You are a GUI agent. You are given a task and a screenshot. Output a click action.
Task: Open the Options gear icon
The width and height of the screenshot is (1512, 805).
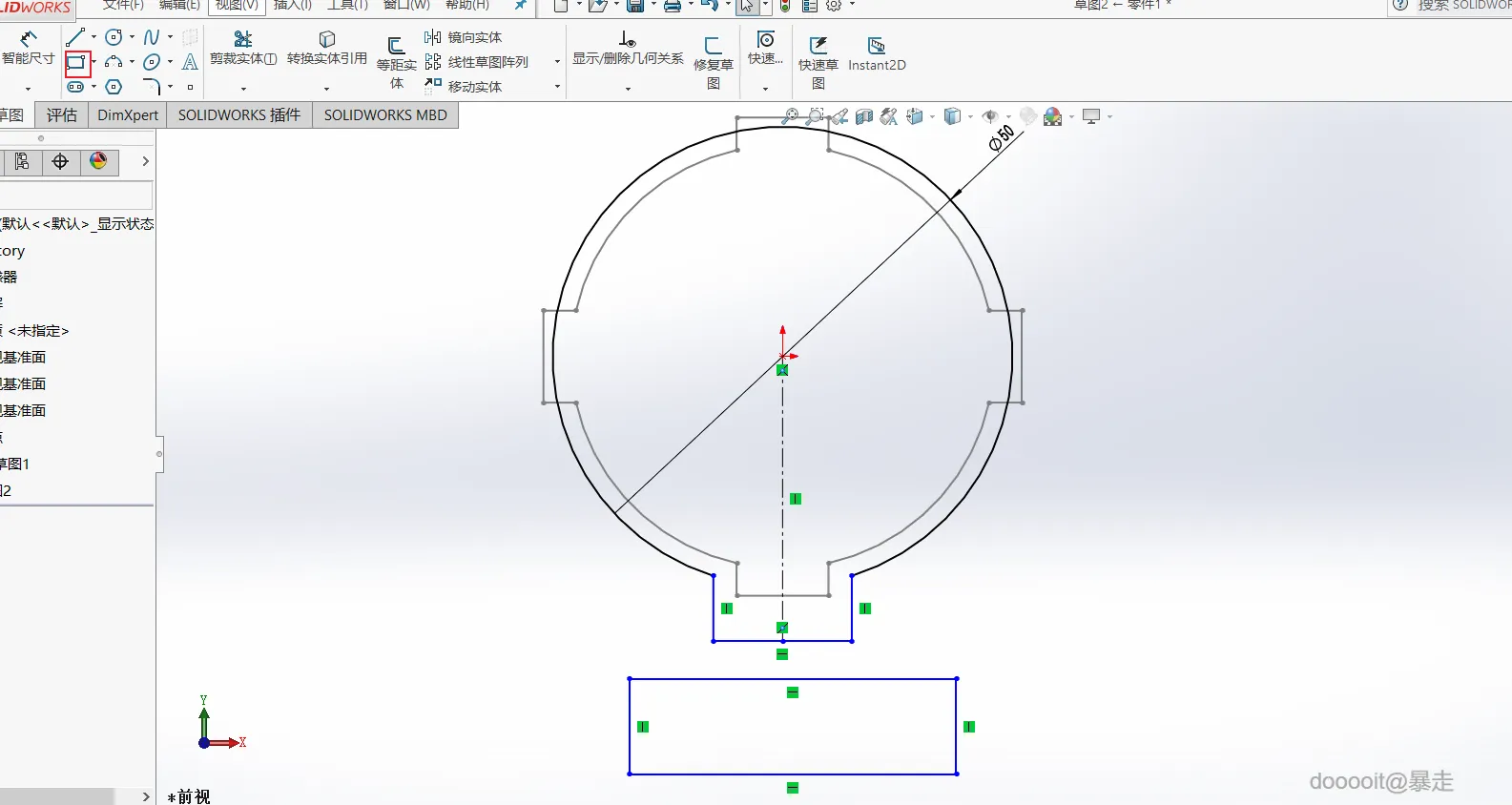834,6
